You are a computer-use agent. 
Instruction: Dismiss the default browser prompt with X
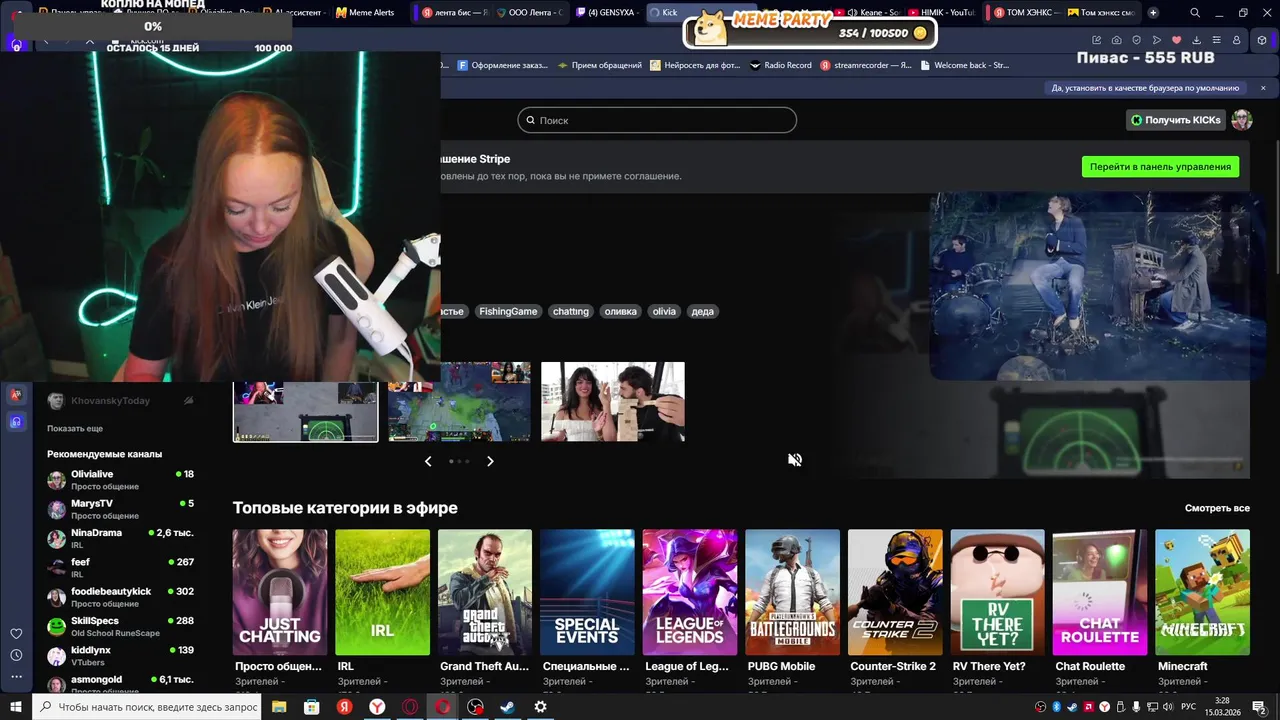tap(1262, 88)
